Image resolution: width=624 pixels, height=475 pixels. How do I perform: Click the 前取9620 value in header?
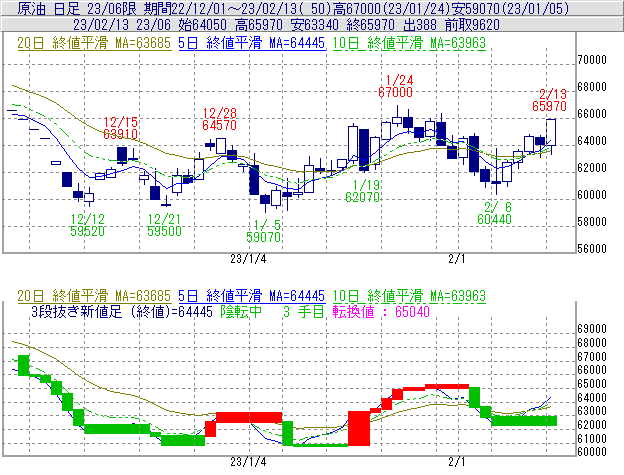472,25
